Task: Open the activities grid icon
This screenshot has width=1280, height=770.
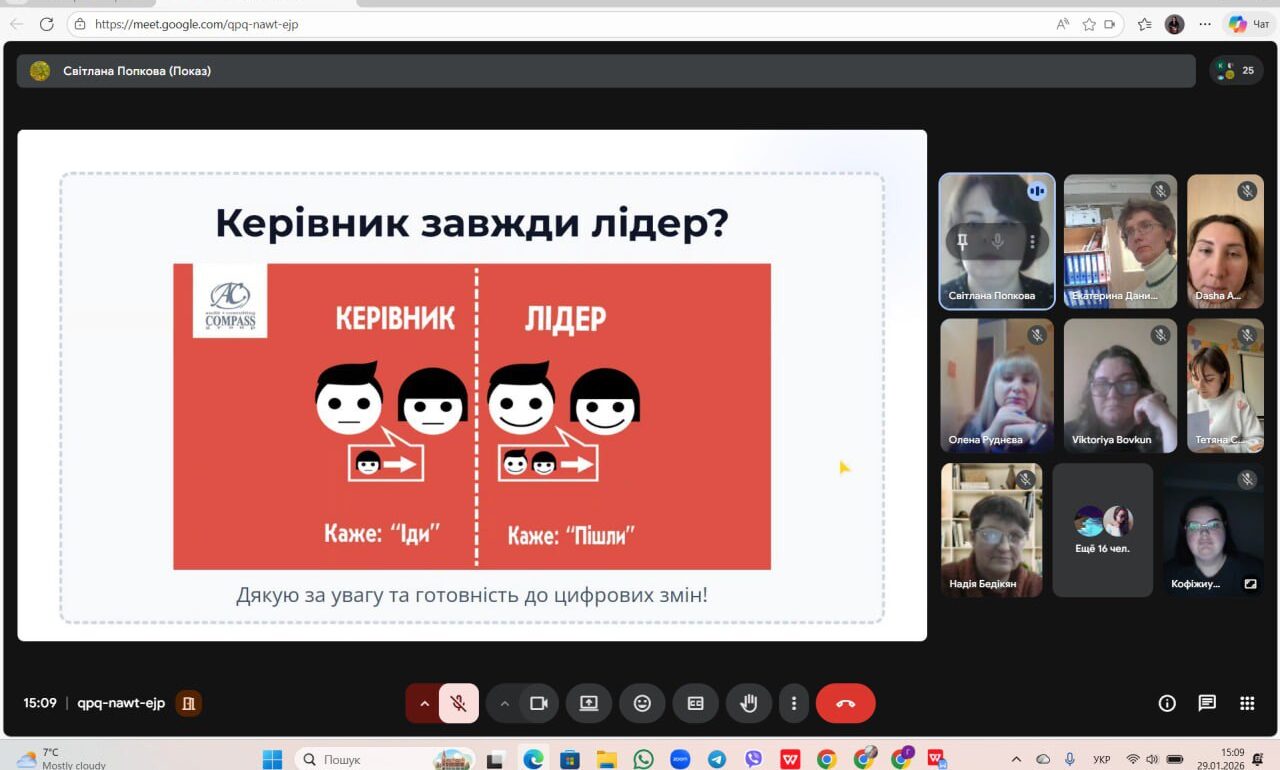Action: click(1247, 703)
